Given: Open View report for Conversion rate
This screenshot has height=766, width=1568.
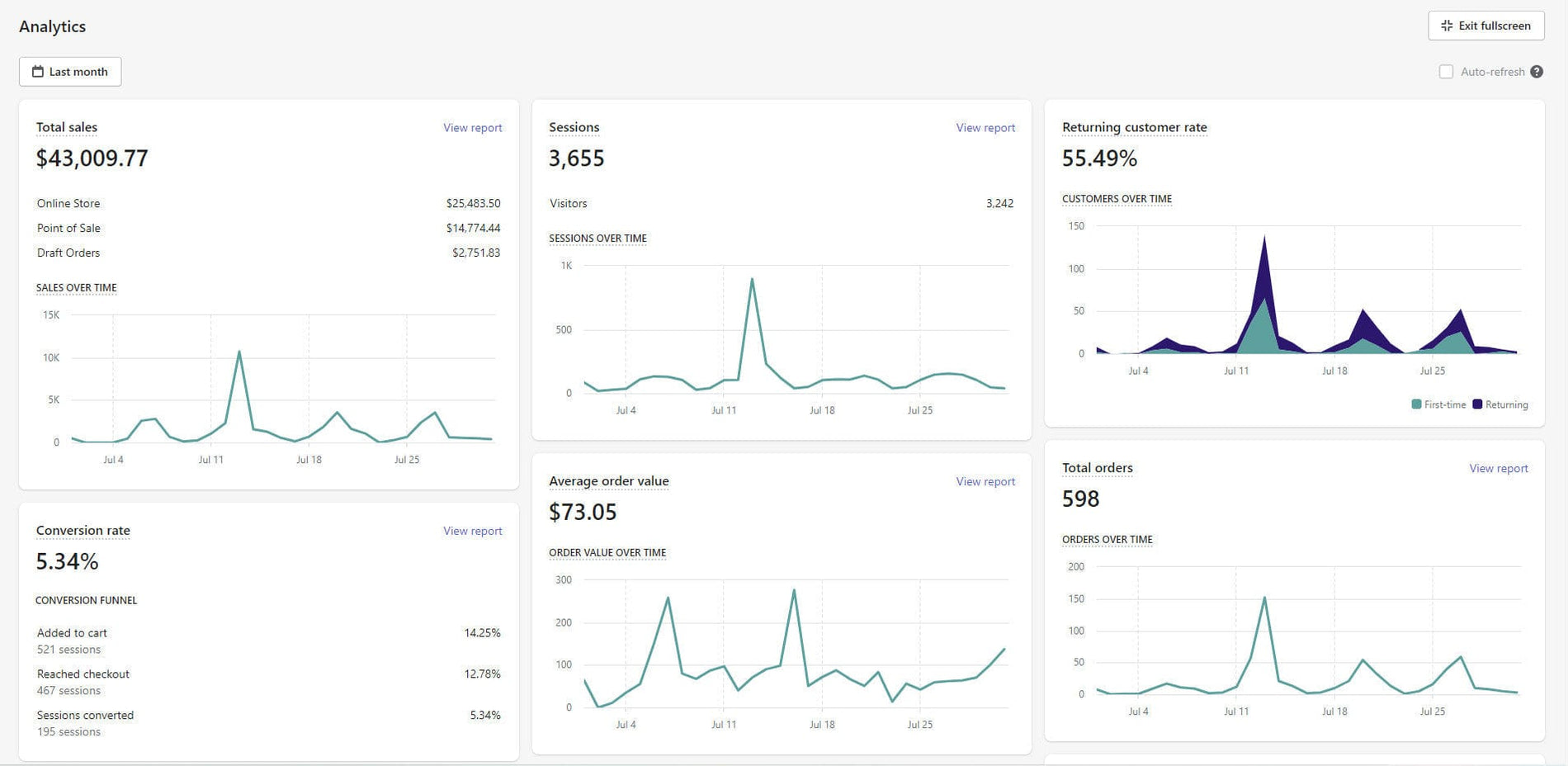Looking at the screenshot, I should pos(472,531).
